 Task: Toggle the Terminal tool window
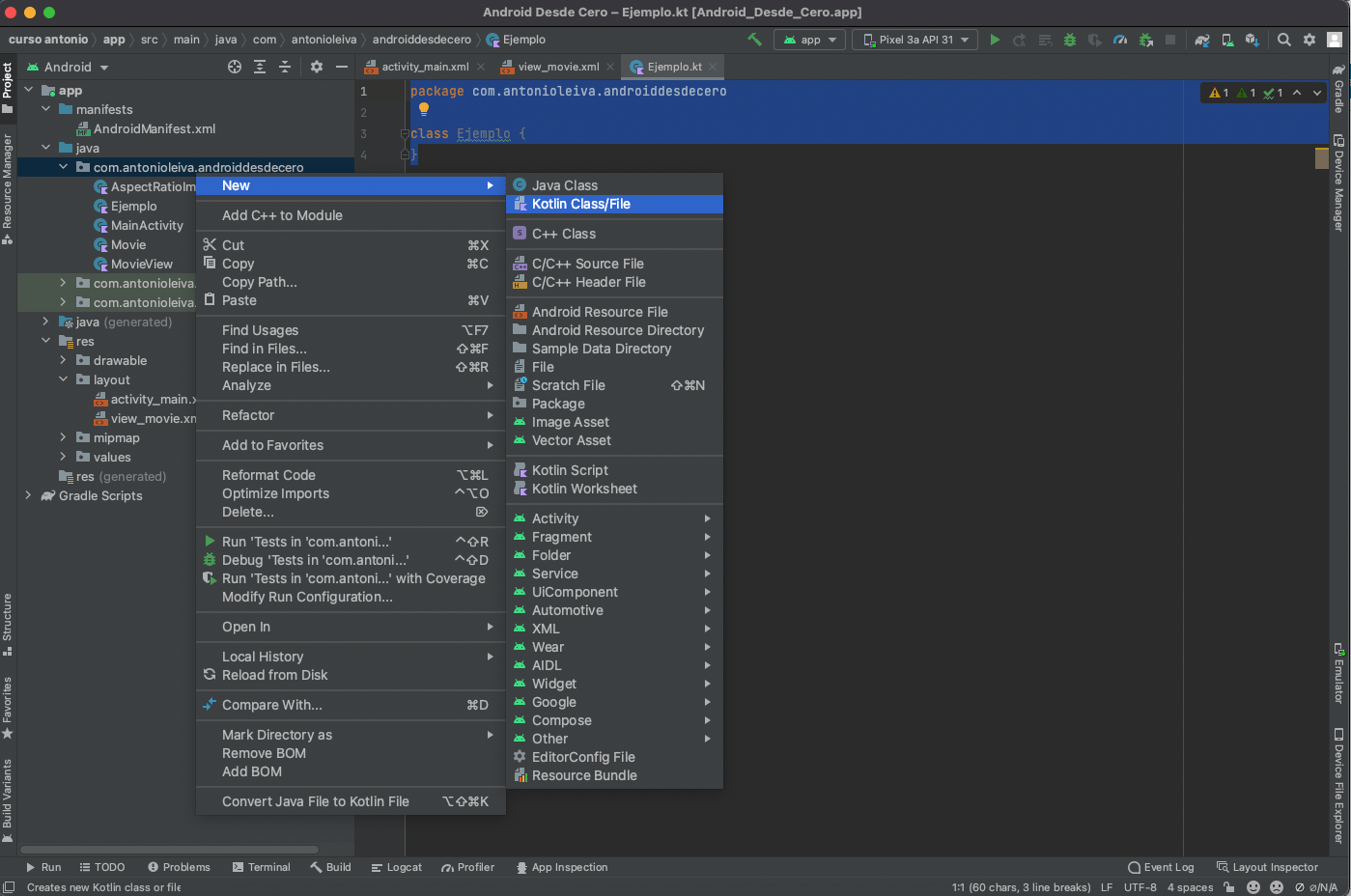[x=262, y=867]
